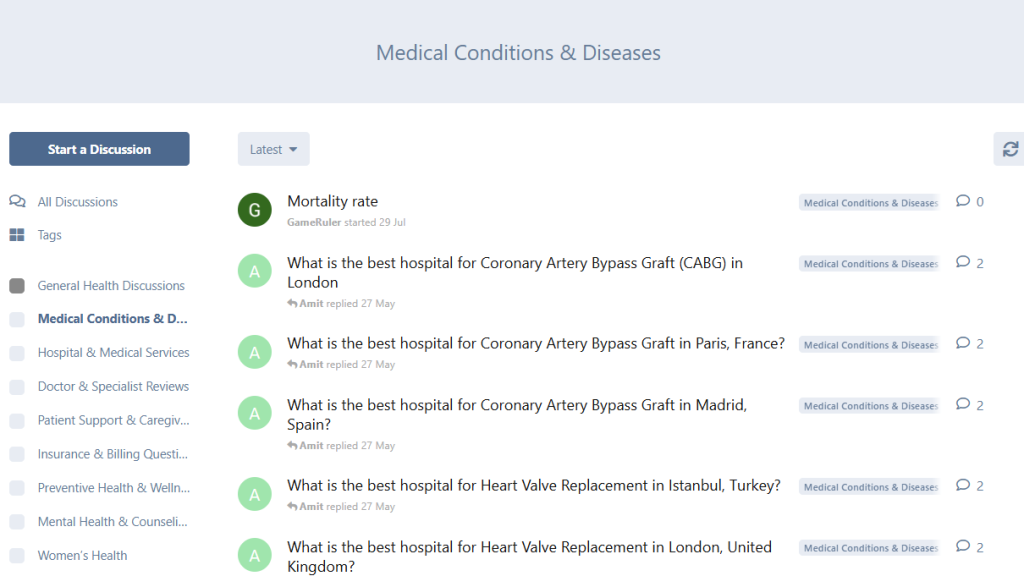This screenshot has height=576, width=1024.
Task: Open the Mortality rate discussion
Action: pyautogui.click(x=332, y=201)
